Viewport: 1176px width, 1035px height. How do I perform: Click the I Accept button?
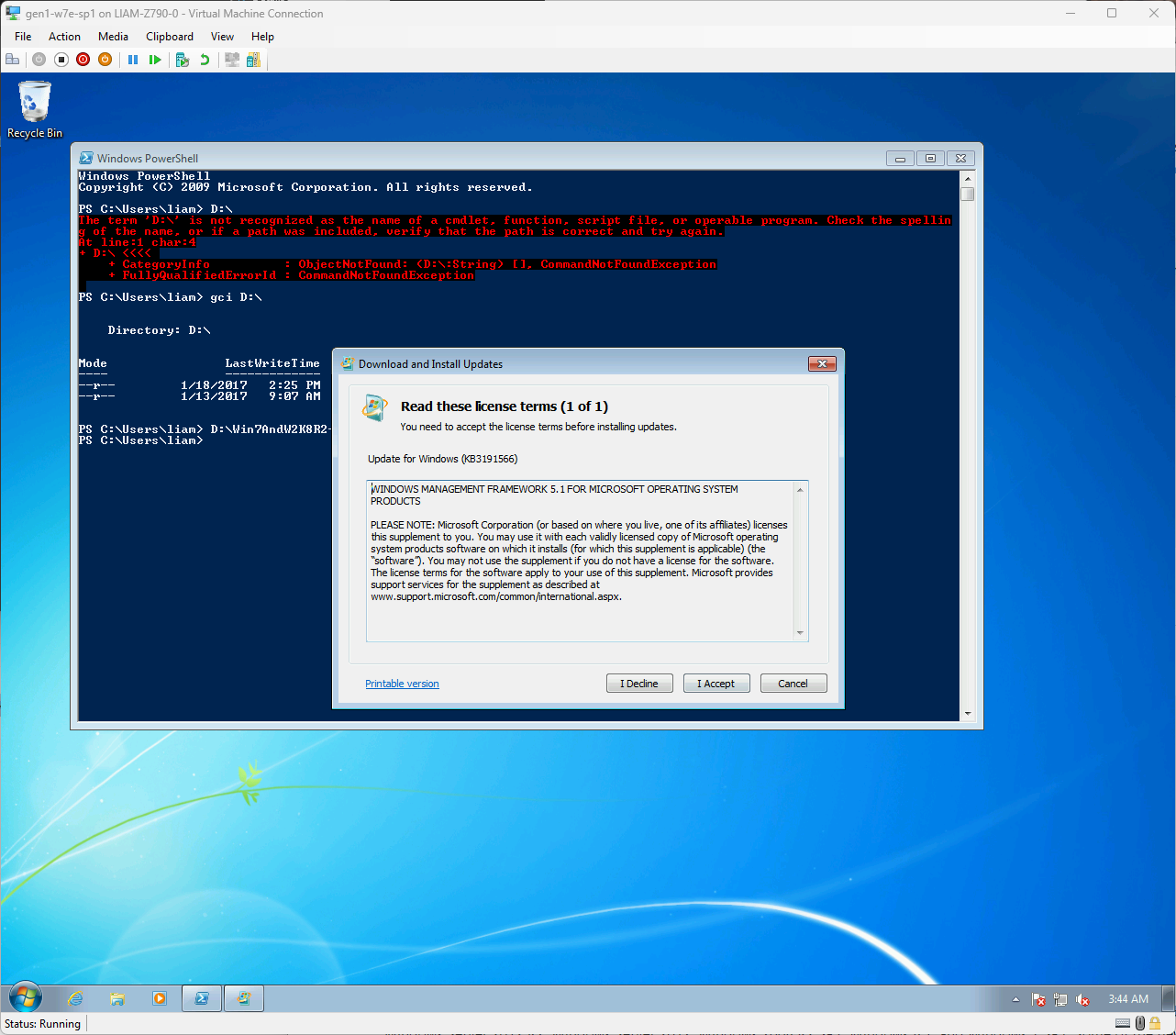coord(716,684)
